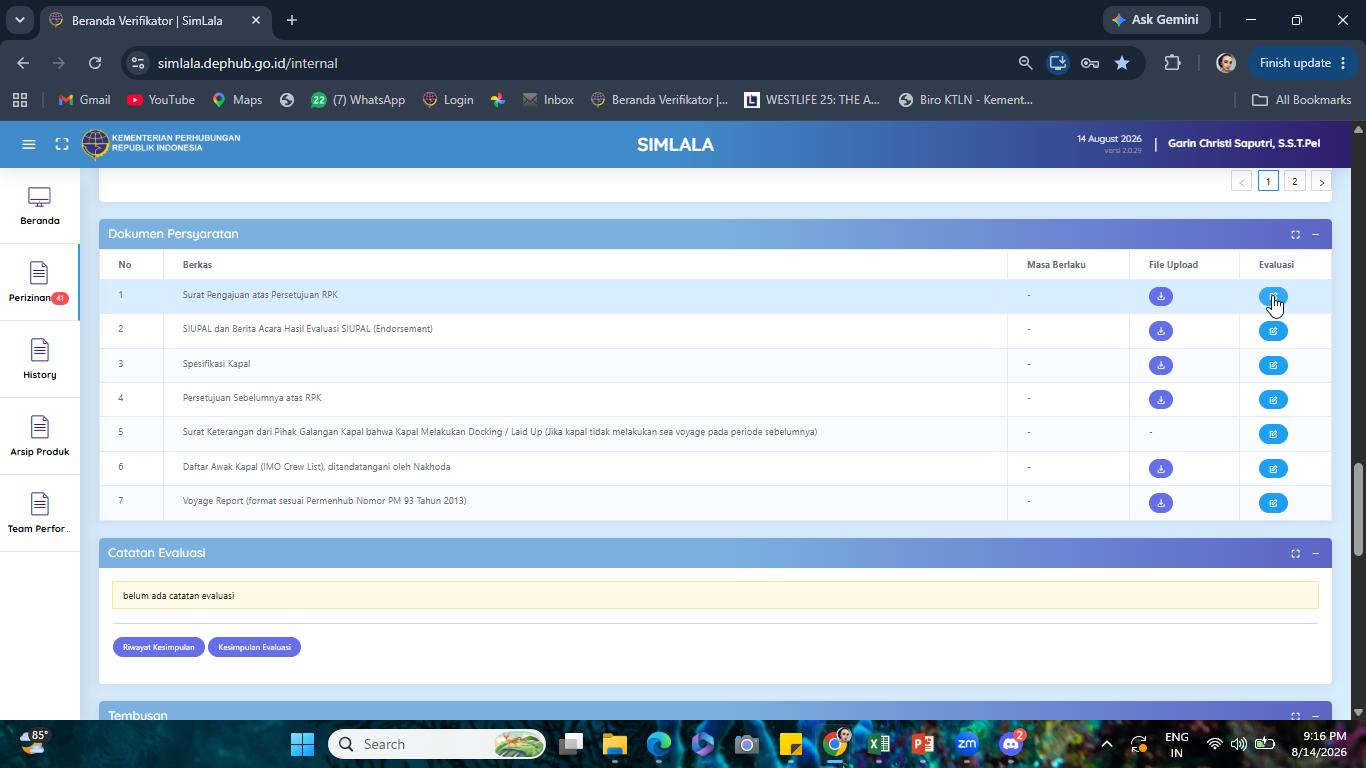Viewport: 1366px width, 768px height.
Task: Open the Riwayat Kesimpulan button
Action: 158,647
